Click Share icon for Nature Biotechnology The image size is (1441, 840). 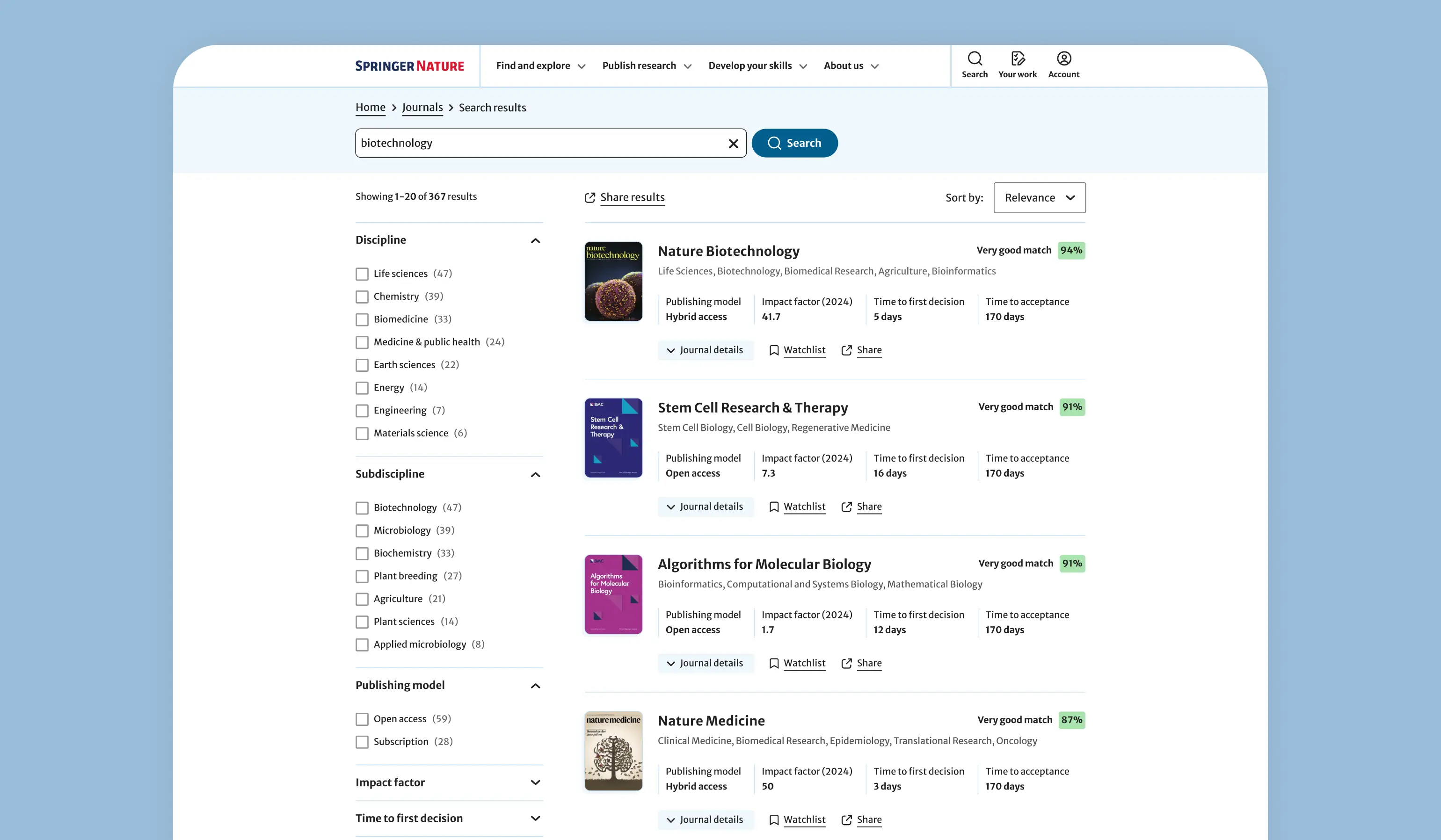click(x=846, y=350)
